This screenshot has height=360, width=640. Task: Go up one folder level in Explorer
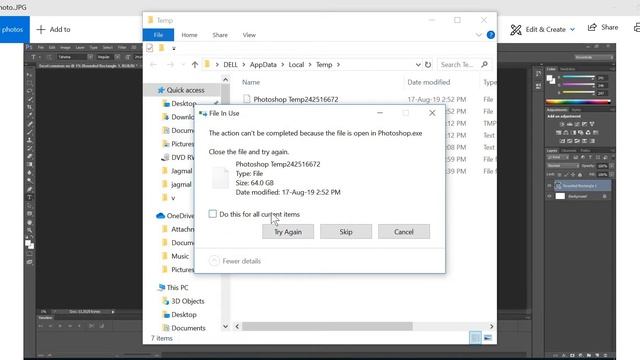(x=195, y=64)
